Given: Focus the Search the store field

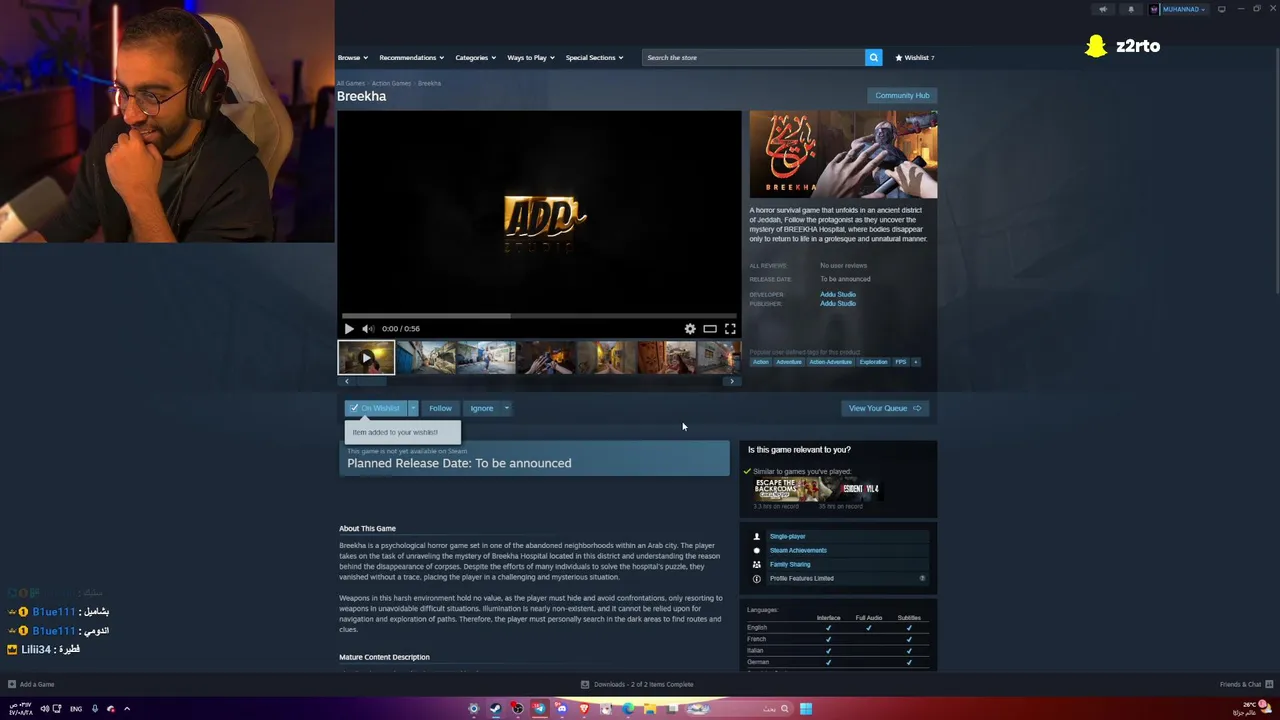Looking at the screenshot, I should pos(753,58).
